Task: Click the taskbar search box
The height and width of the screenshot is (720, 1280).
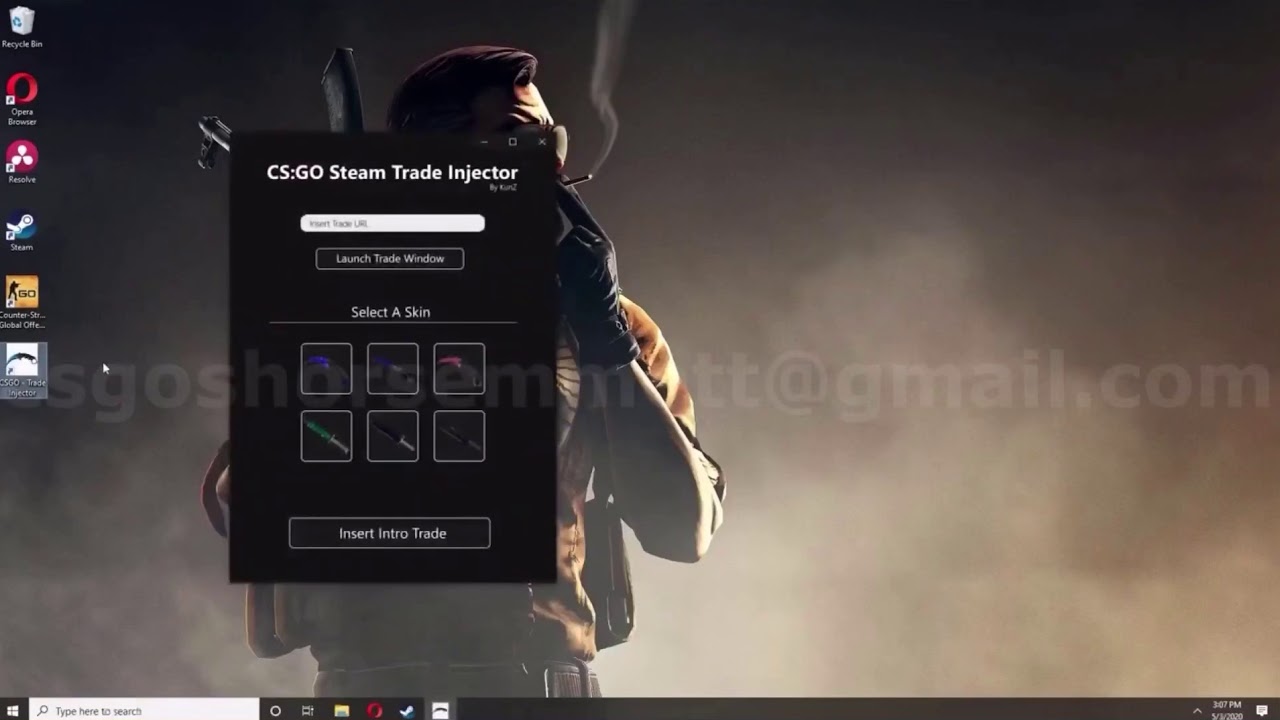Action: coord(144,711)
